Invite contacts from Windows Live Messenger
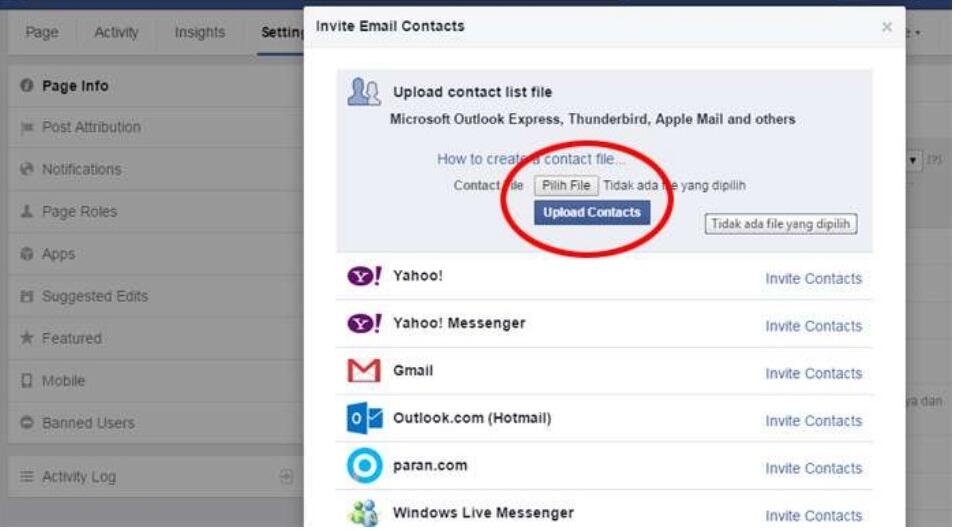 [x=813, y=516]
